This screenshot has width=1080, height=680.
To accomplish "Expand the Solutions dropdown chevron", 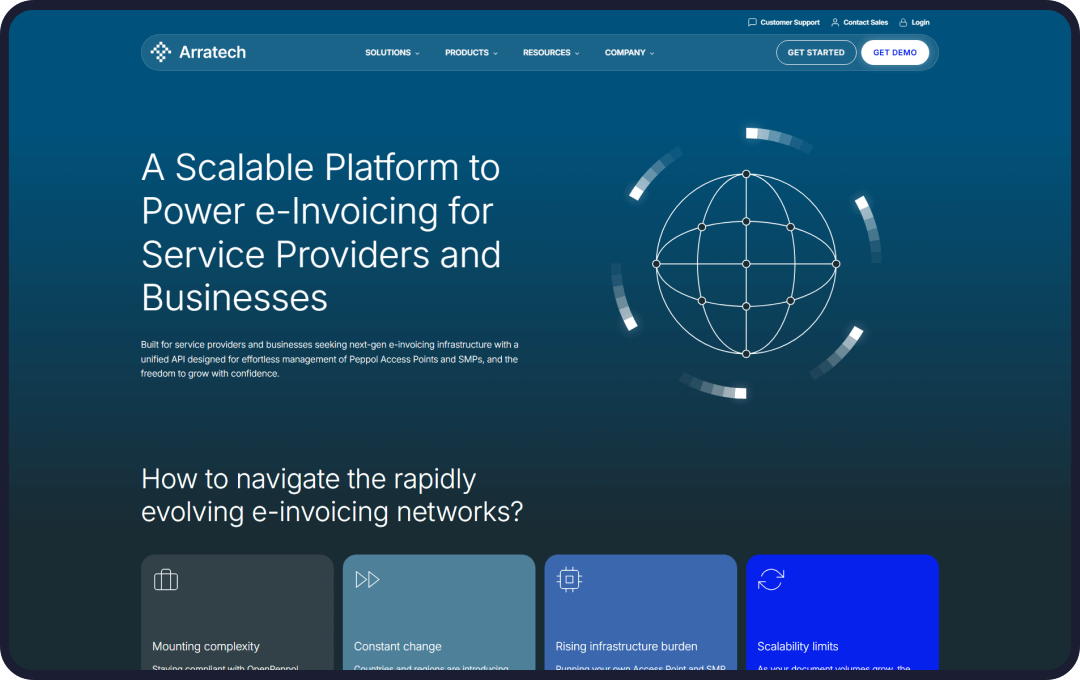I will pos(417,53).
